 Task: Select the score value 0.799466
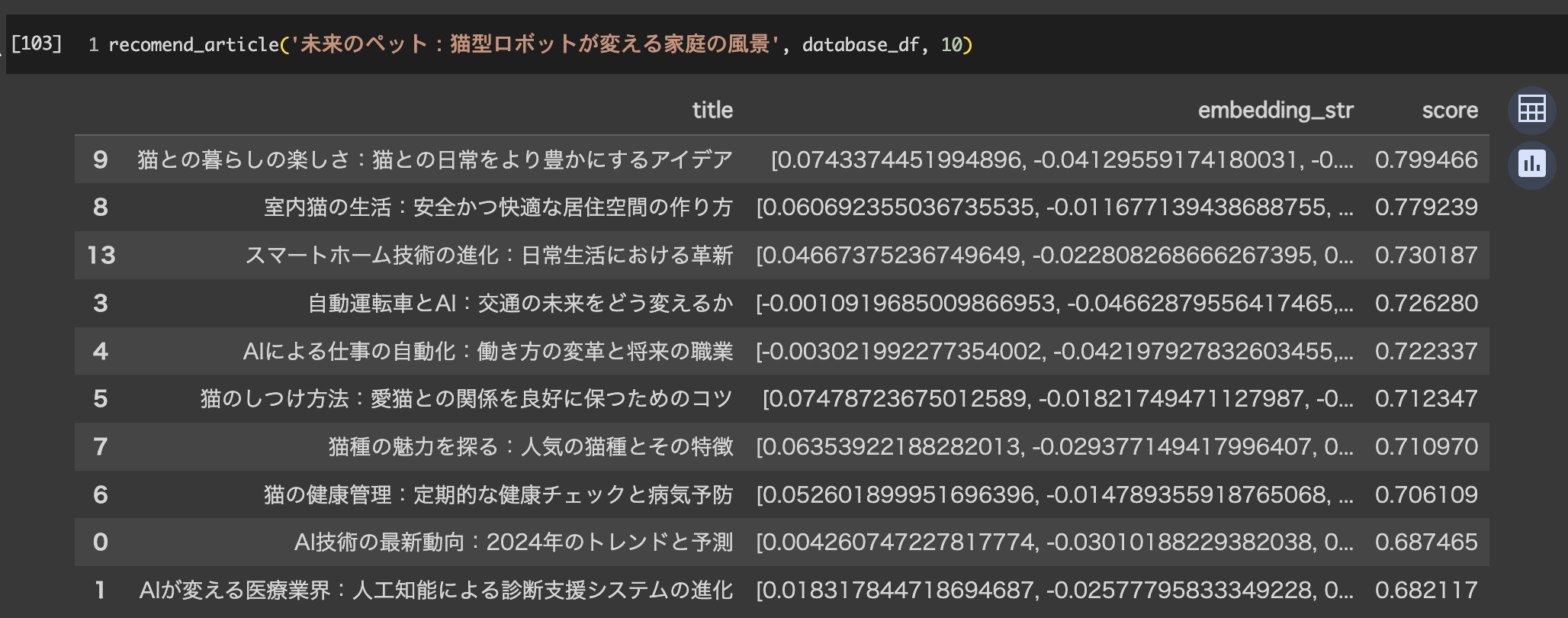click(x=1426, y=159)
